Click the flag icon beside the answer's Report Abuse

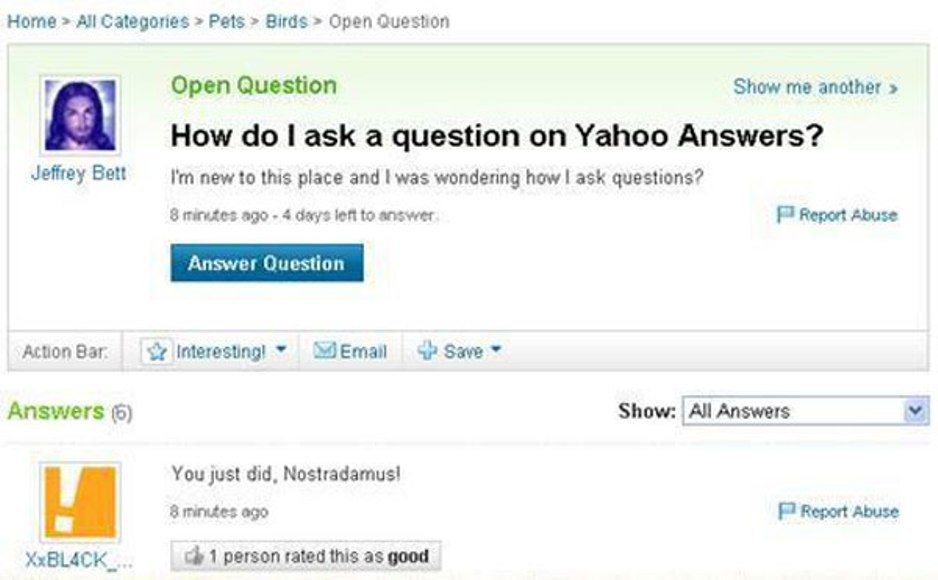(787, 511)
